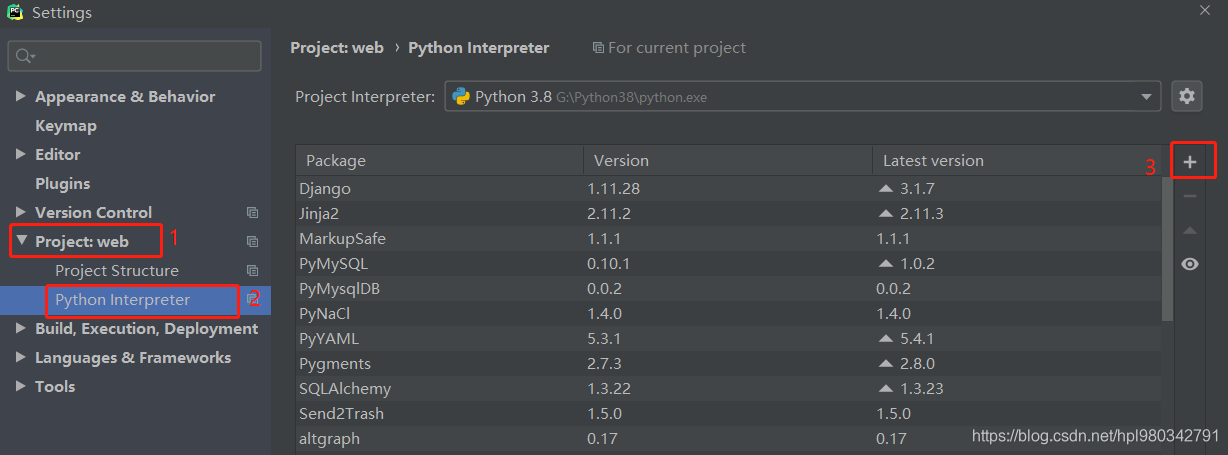Click the PyMySQL upgrade-available arrow

(x=885, y=263)
